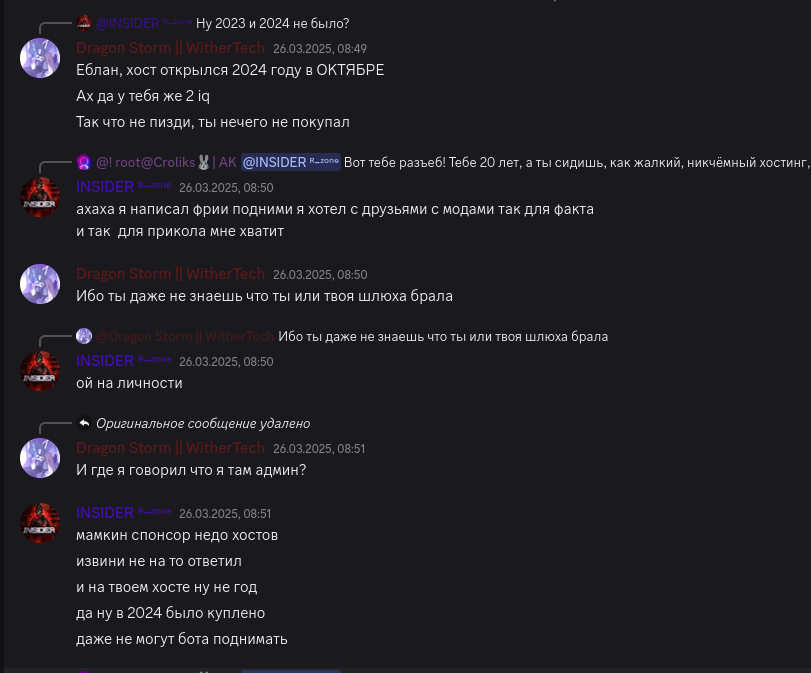811x673 pixels.
Task: Open INSIDER's avatar beside the 'ахаха' message
Action: [x=40, y=197]
